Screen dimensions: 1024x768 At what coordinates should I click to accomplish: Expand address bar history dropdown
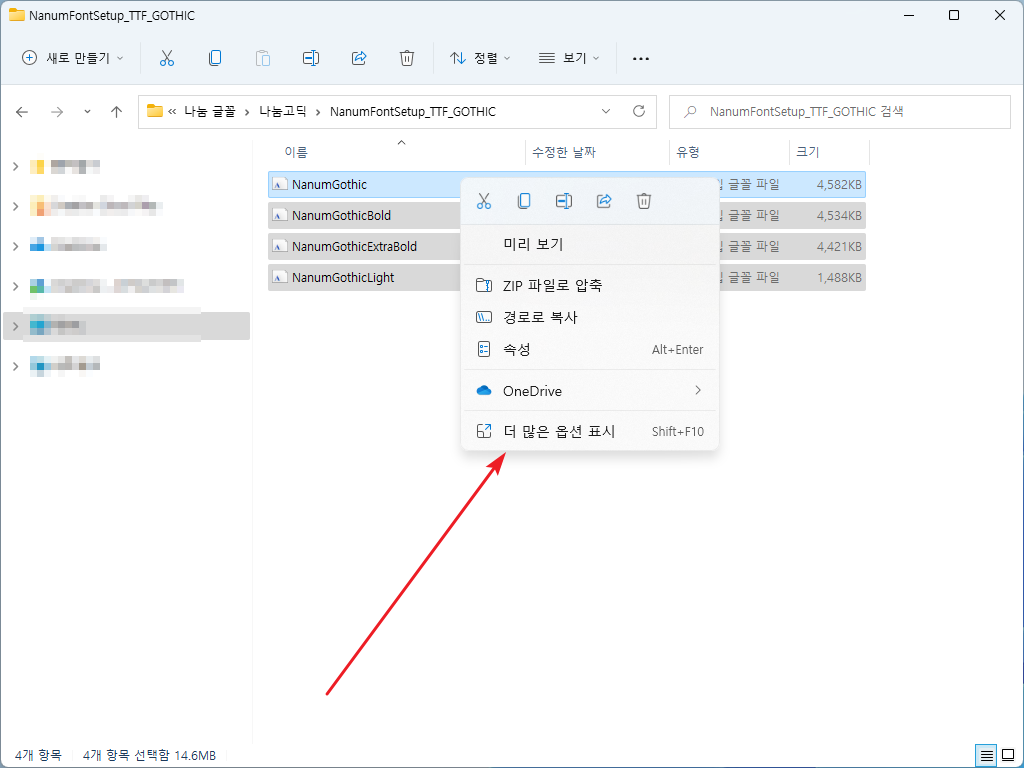coord(606,112)
